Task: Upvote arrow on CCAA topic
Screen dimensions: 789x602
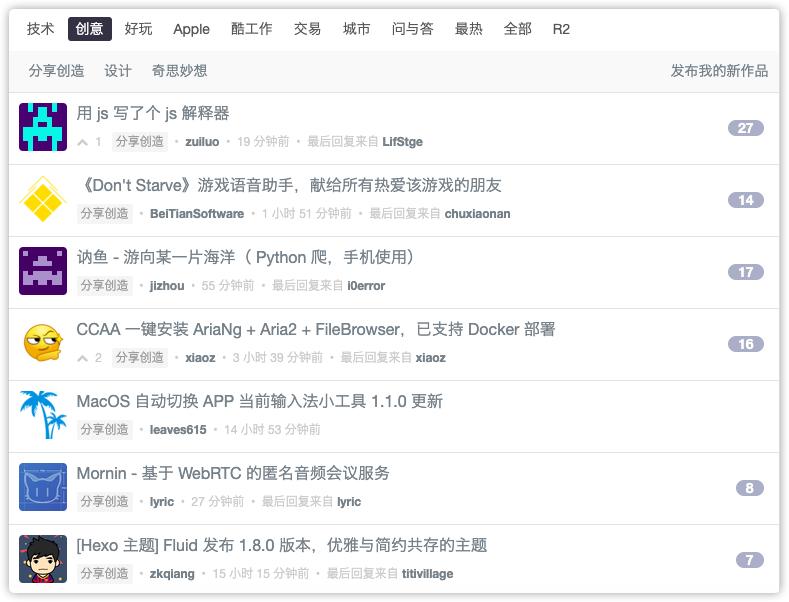Action: pos(83,358)
